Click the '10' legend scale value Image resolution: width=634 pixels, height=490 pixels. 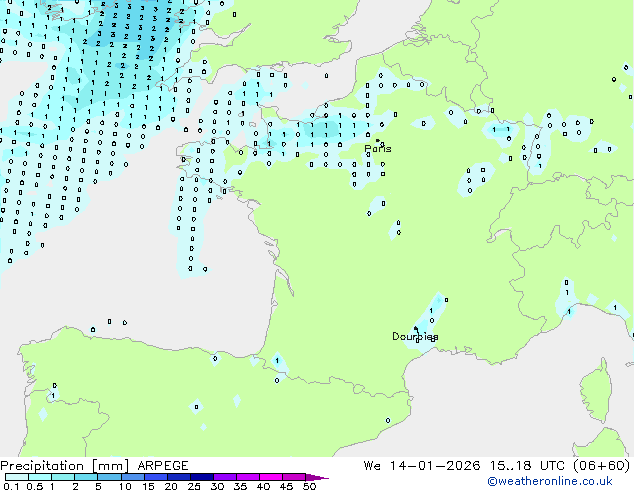tap(125, 486)
